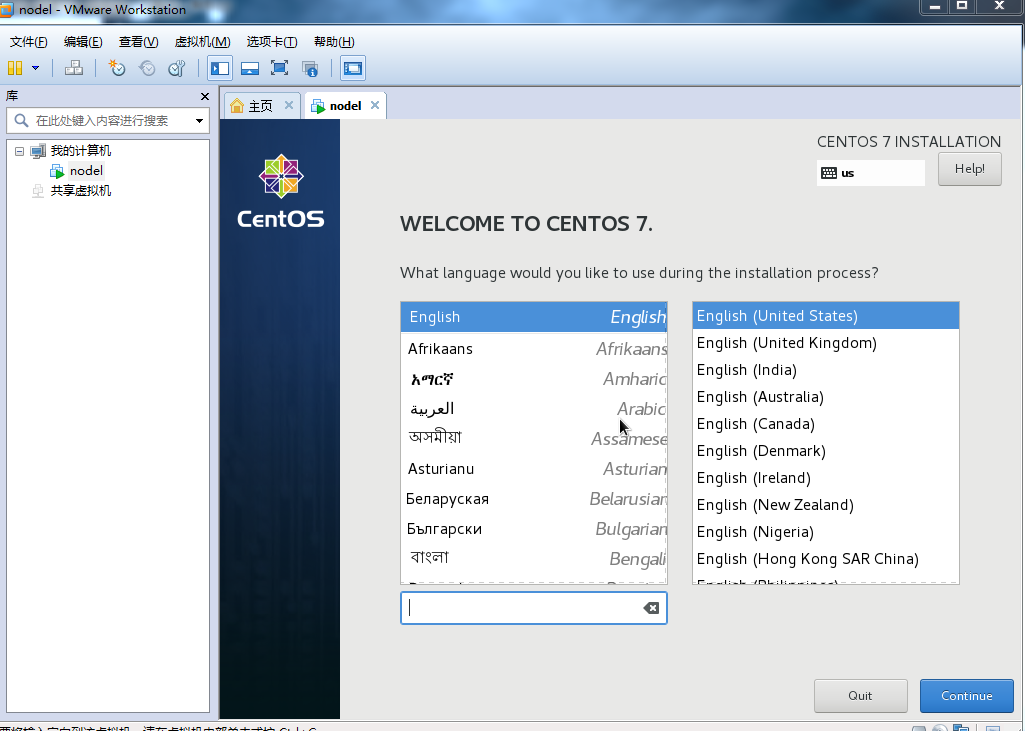Toggle the show library sidebar icon

point(220,68)
